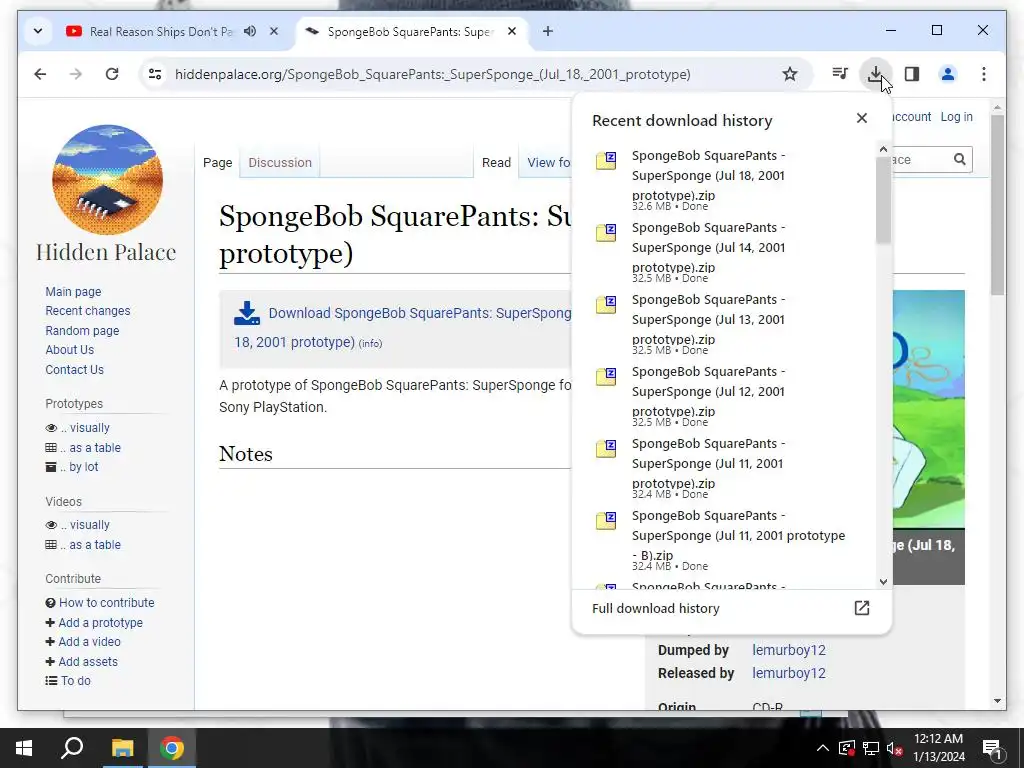Browse videos as a table
This screenshot has width=1024, height=768.
(x=91, y=545)
